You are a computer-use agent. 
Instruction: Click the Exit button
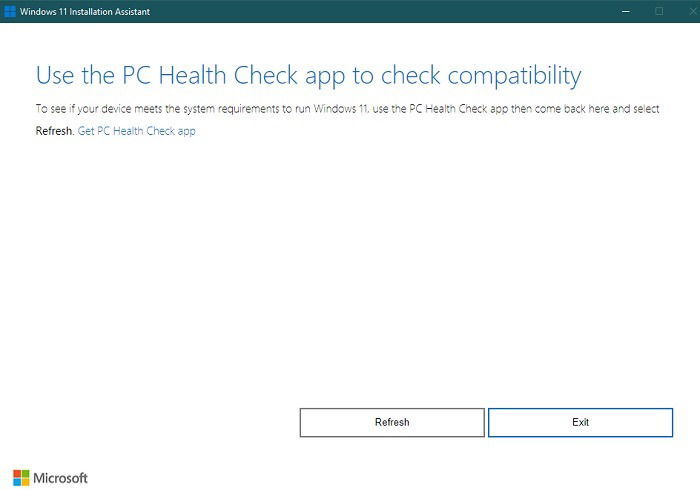(x=580, y=422)
